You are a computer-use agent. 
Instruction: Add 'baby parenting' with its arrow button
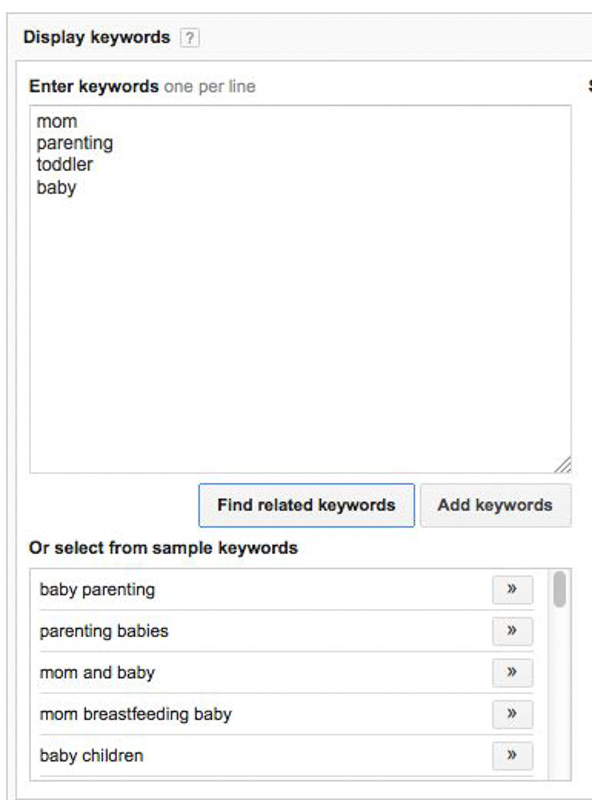(x=512, y=589)
